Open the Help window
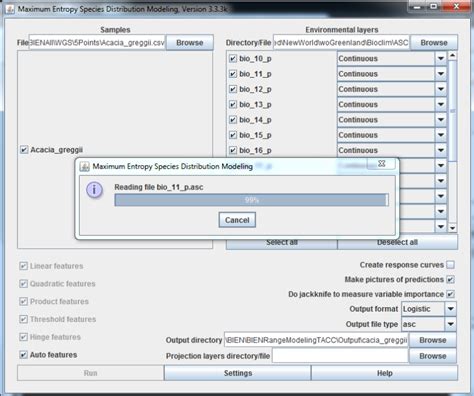Screen dimensions: 474x396 [x=385, y=373]
